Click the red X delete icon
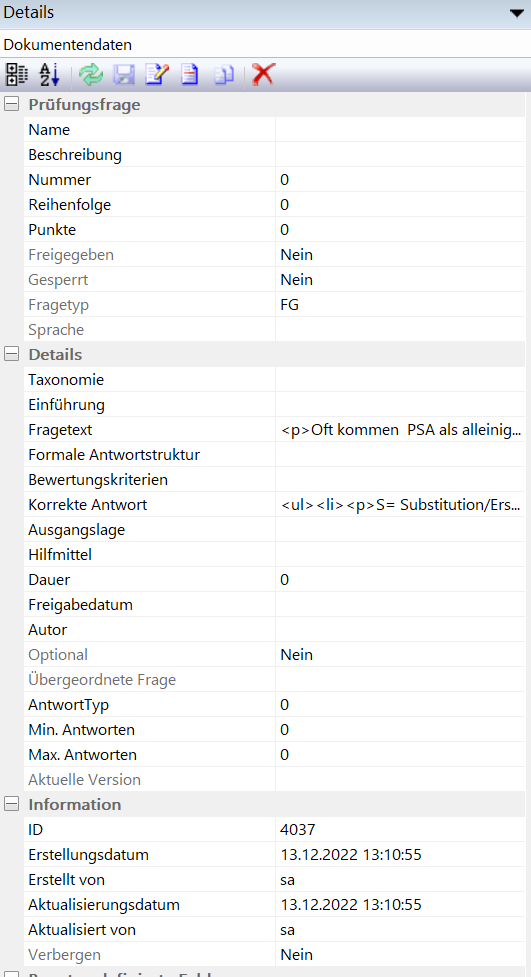Image resolution: width=531 pixels, height=977 pixels. click(264, 75)
